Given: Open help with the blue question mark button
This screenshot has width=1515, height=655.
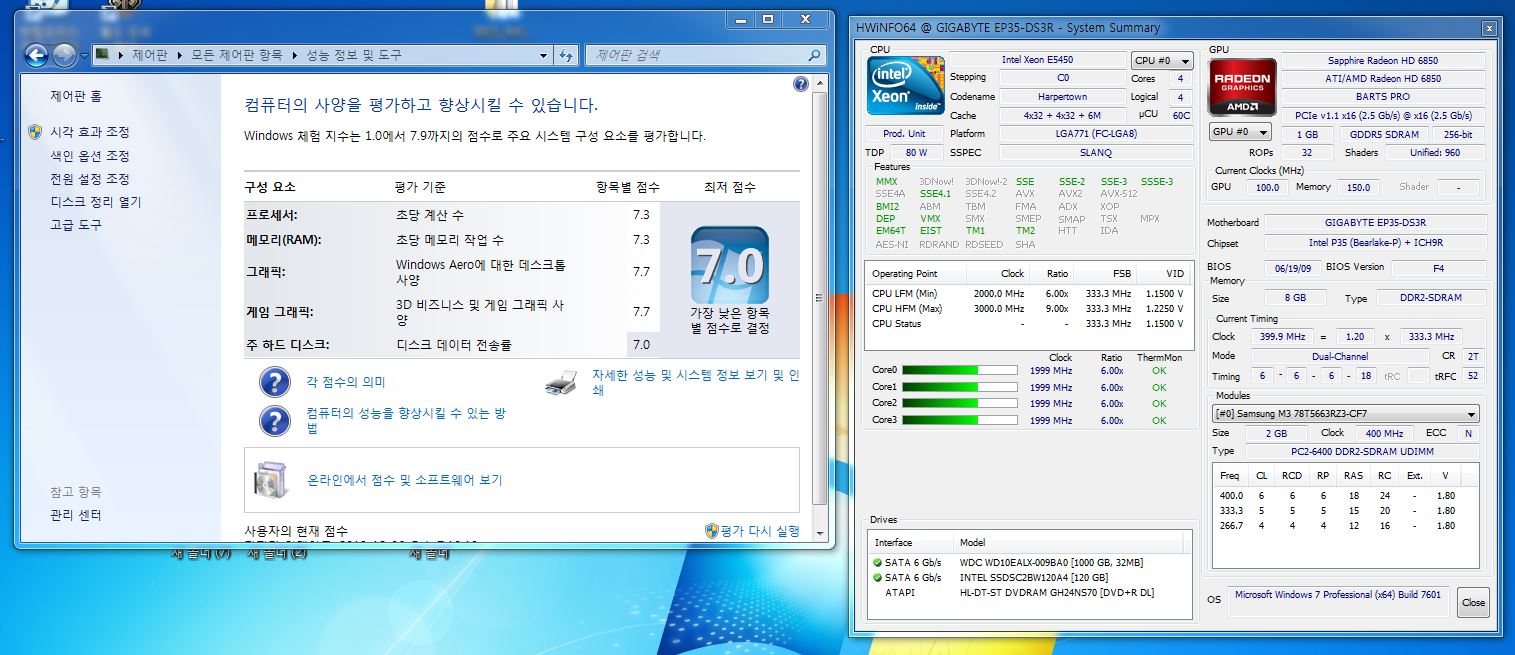Looking at the screenshot, I should point(800,85).
